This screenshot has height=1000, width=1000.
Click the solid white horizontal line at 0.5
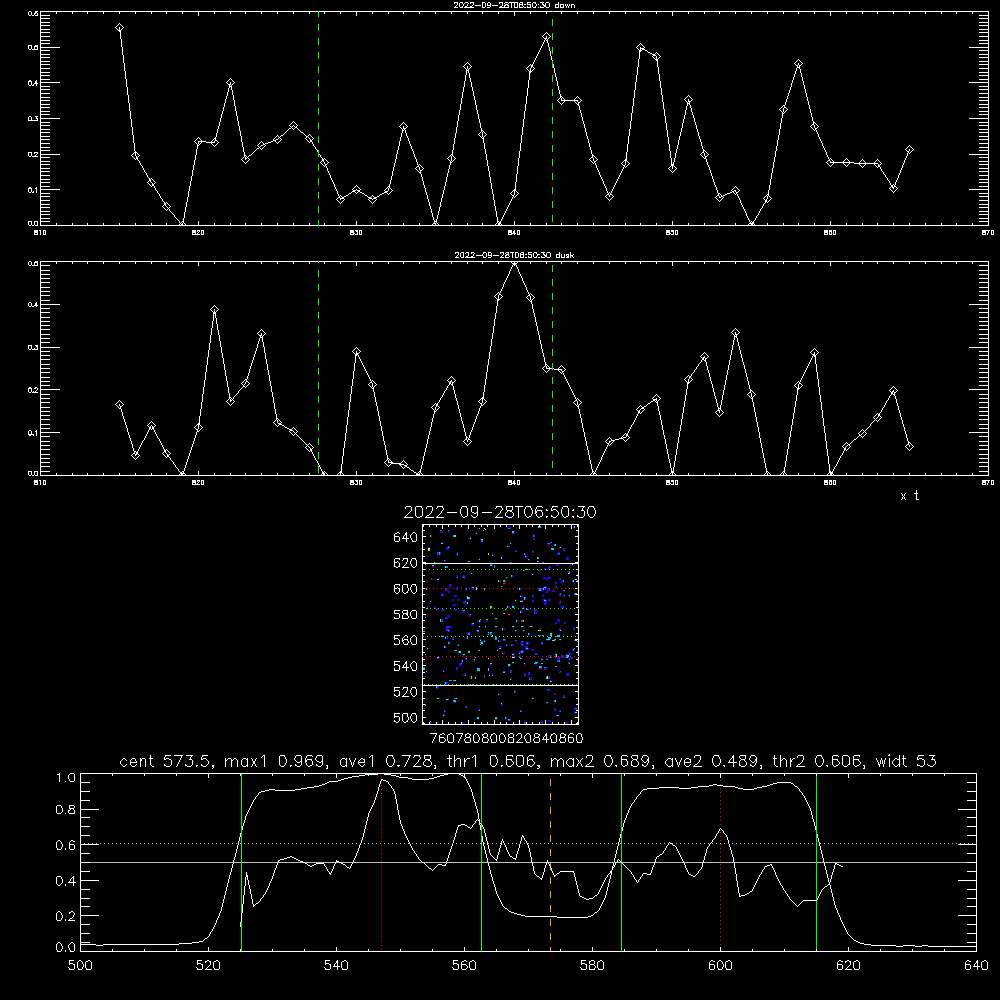pyautogui.click(x=529, y=862)
